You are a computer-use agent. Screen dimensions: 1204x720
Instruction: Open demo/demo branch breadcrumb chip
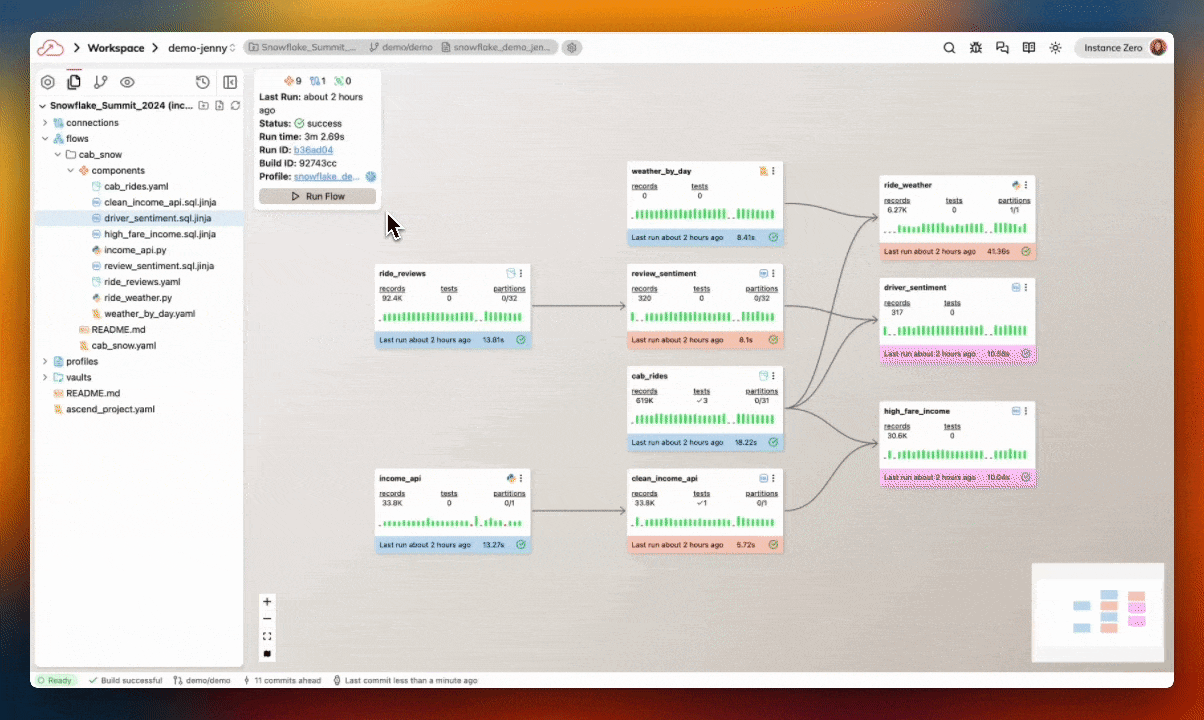[402, 47]
